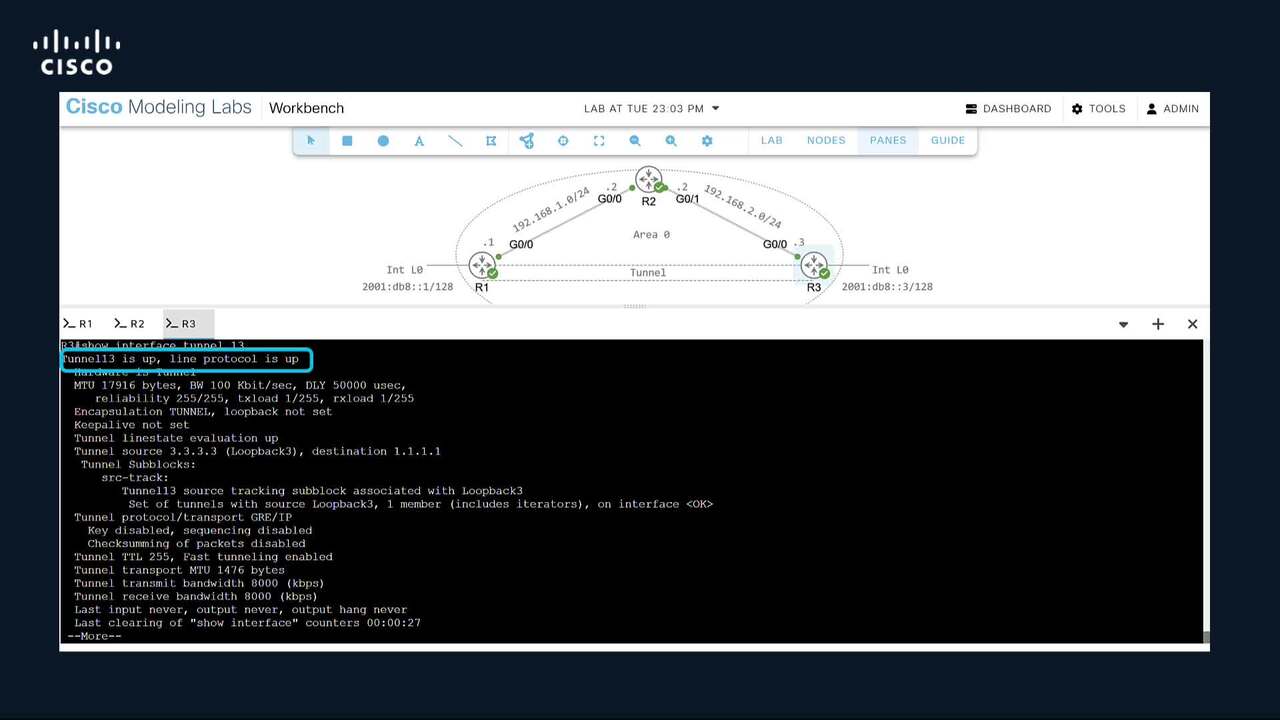Zoom out on the topology canvas
1280x720 pixels.
[635, 141]
